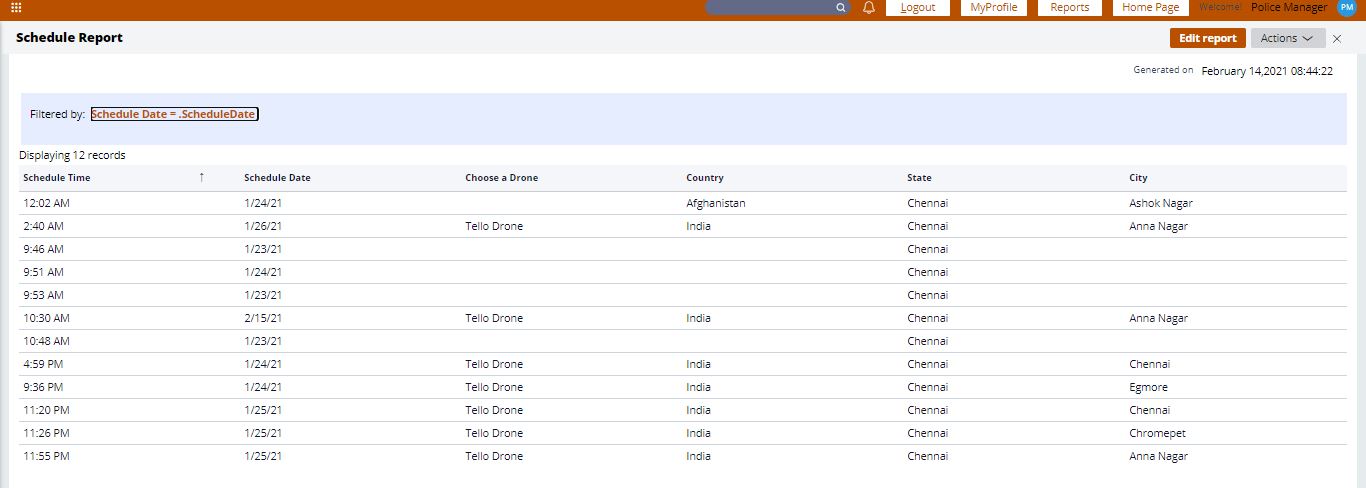Go to Home Page
1366x488 pixels.
pyautogui.click(x=1151, y=7)
